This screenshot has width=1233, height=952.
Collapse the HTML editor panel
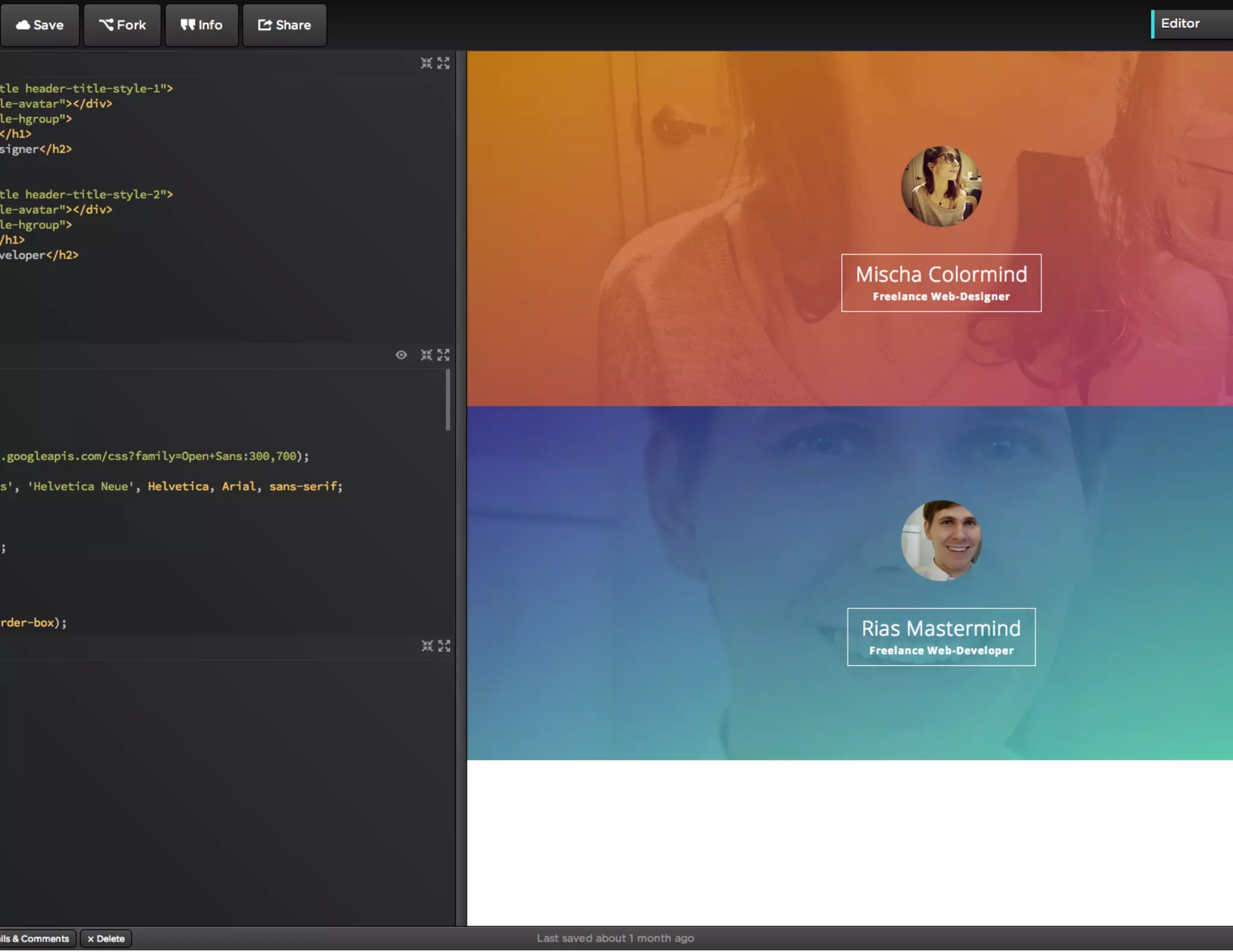(x=426, y=63)
